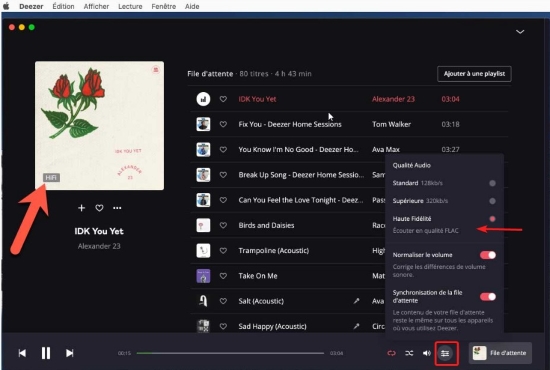The width and height of the screenshot is (550, 370).
Task: Open more options under album cover
Action: [x=117, y=208]
